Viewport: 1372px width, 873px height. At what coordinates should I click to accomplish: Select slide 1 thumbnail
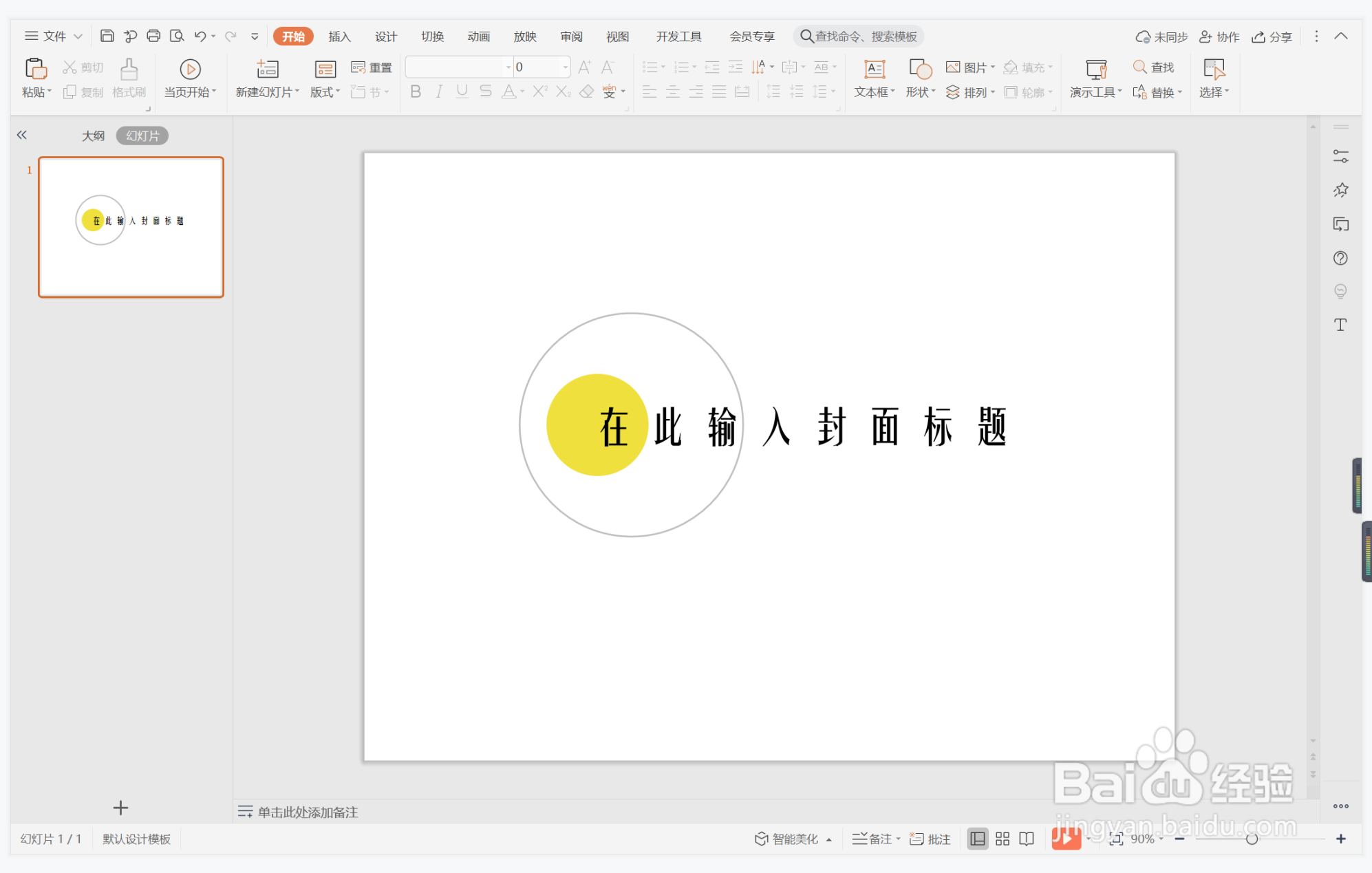click(131, 227)
